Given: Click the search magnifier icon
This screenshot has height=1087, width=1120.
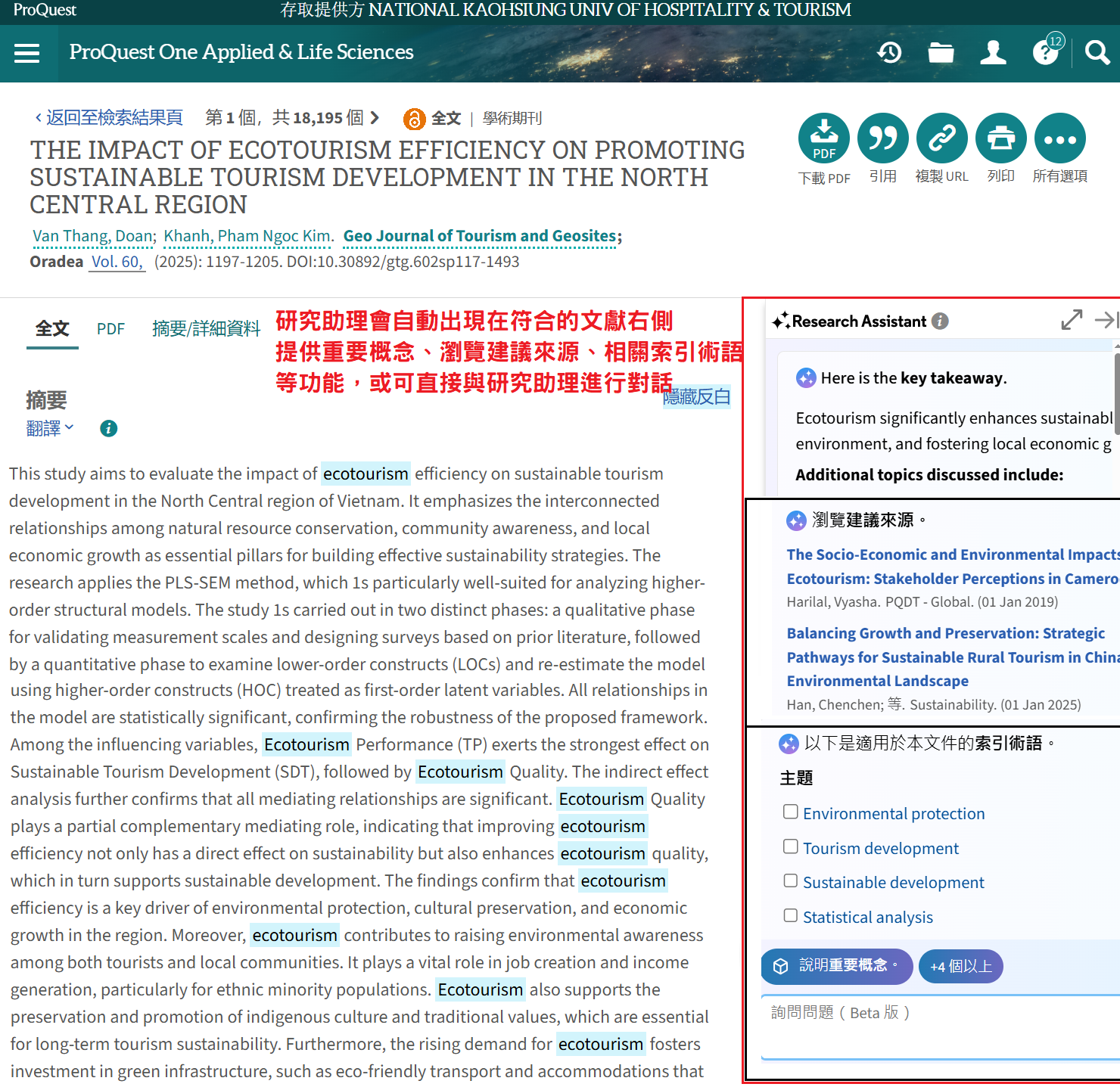Looking at the screenshot, I should 1097,52.
